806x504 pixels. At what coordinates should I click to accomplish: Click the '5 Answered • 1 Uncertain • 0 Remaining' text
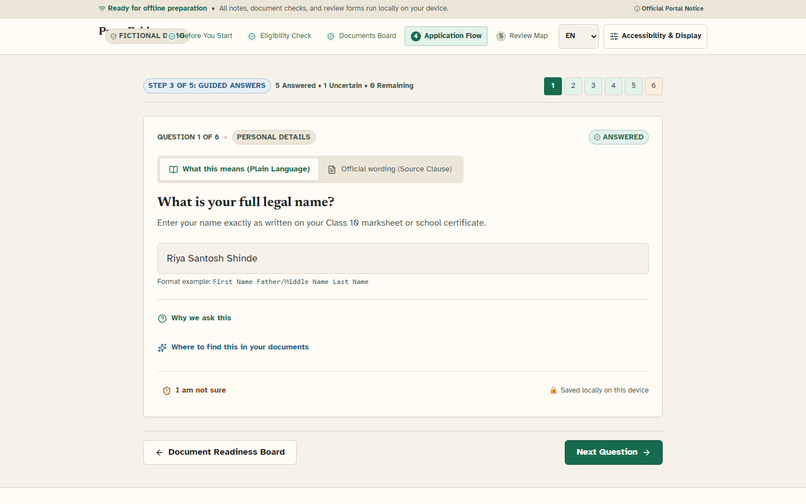coord(344,86)
